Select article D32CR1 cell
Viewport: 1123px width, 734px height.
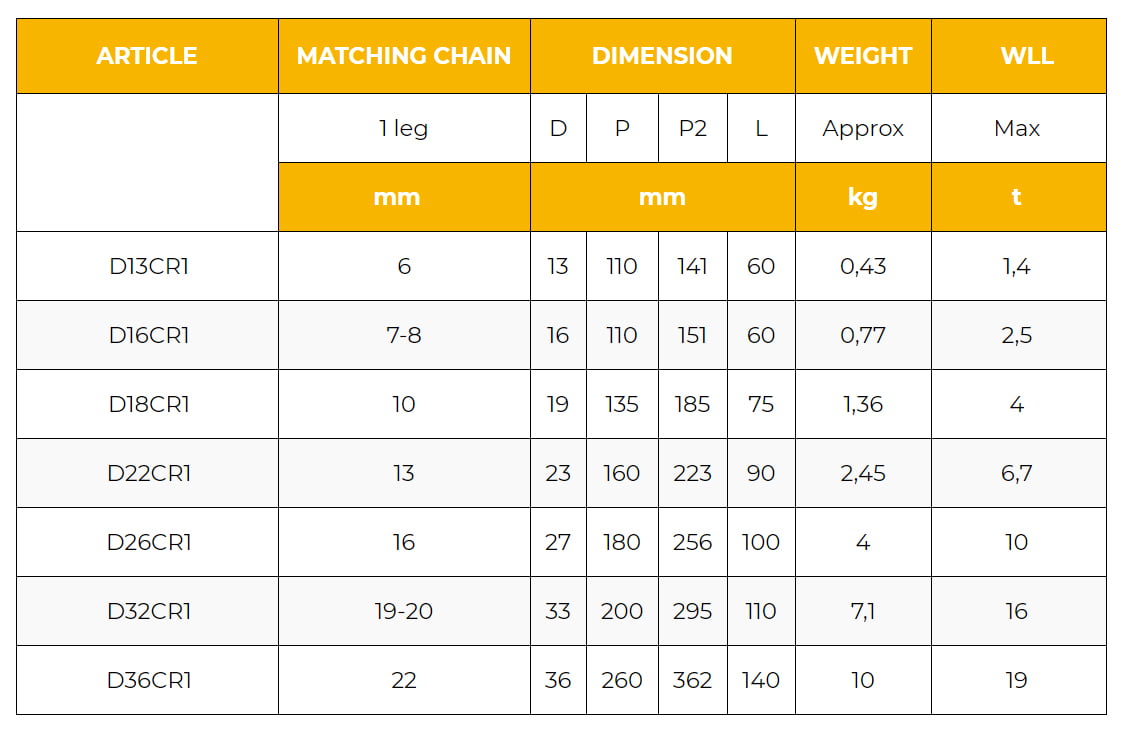coord(149,612)
